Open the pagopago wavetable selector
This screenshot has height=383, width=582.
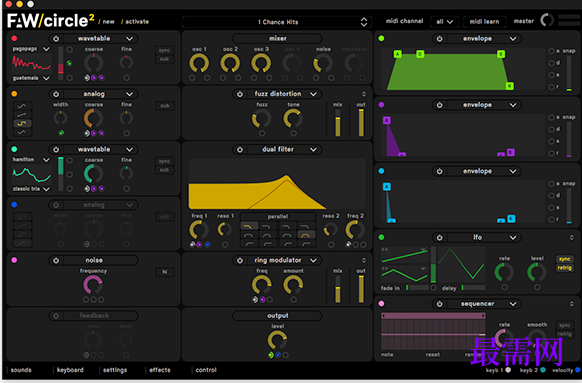(46, 49)
